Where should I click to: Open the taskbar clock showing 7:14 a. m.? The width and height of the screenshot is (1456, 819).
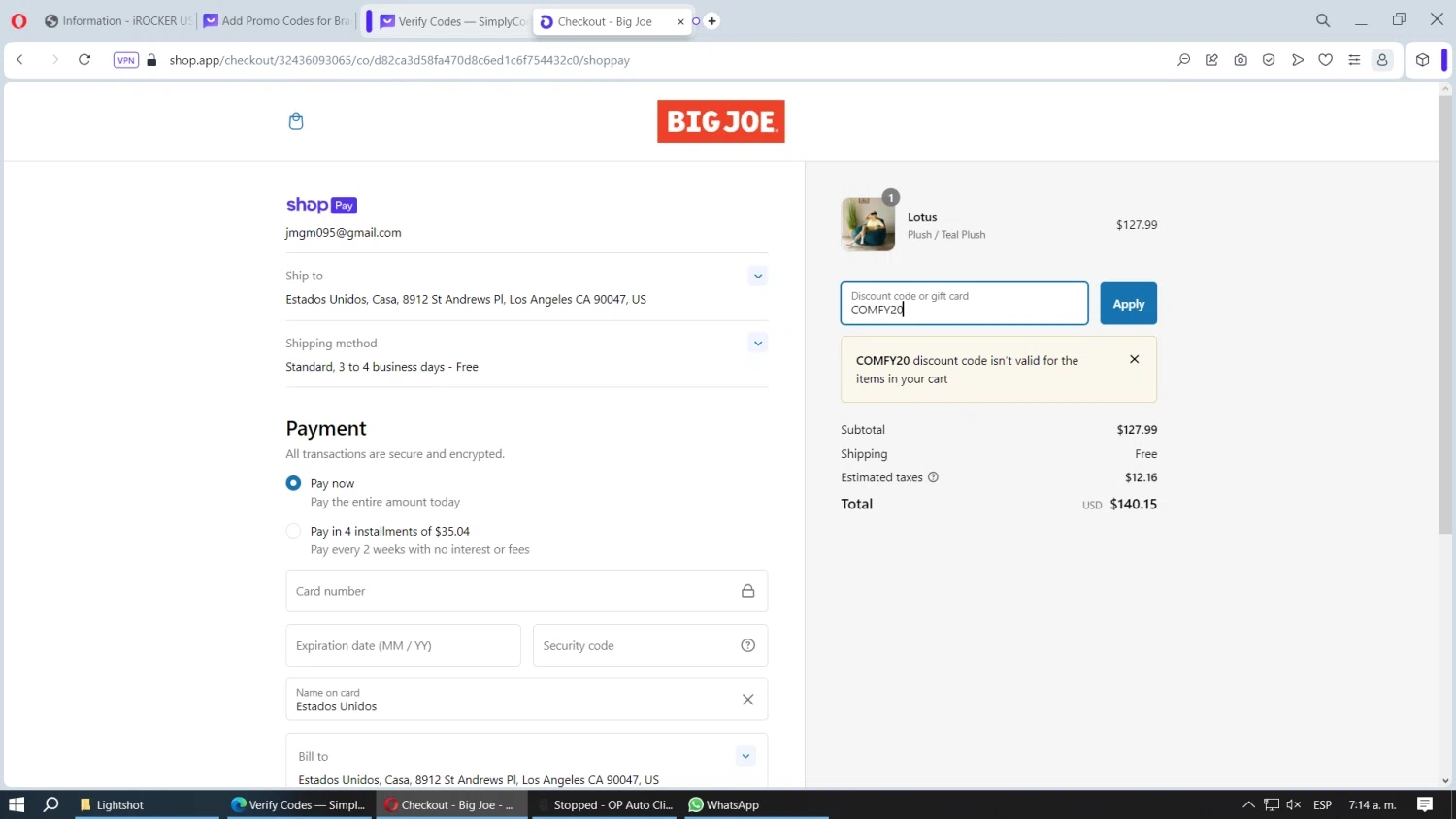(x=1373, y=804)
